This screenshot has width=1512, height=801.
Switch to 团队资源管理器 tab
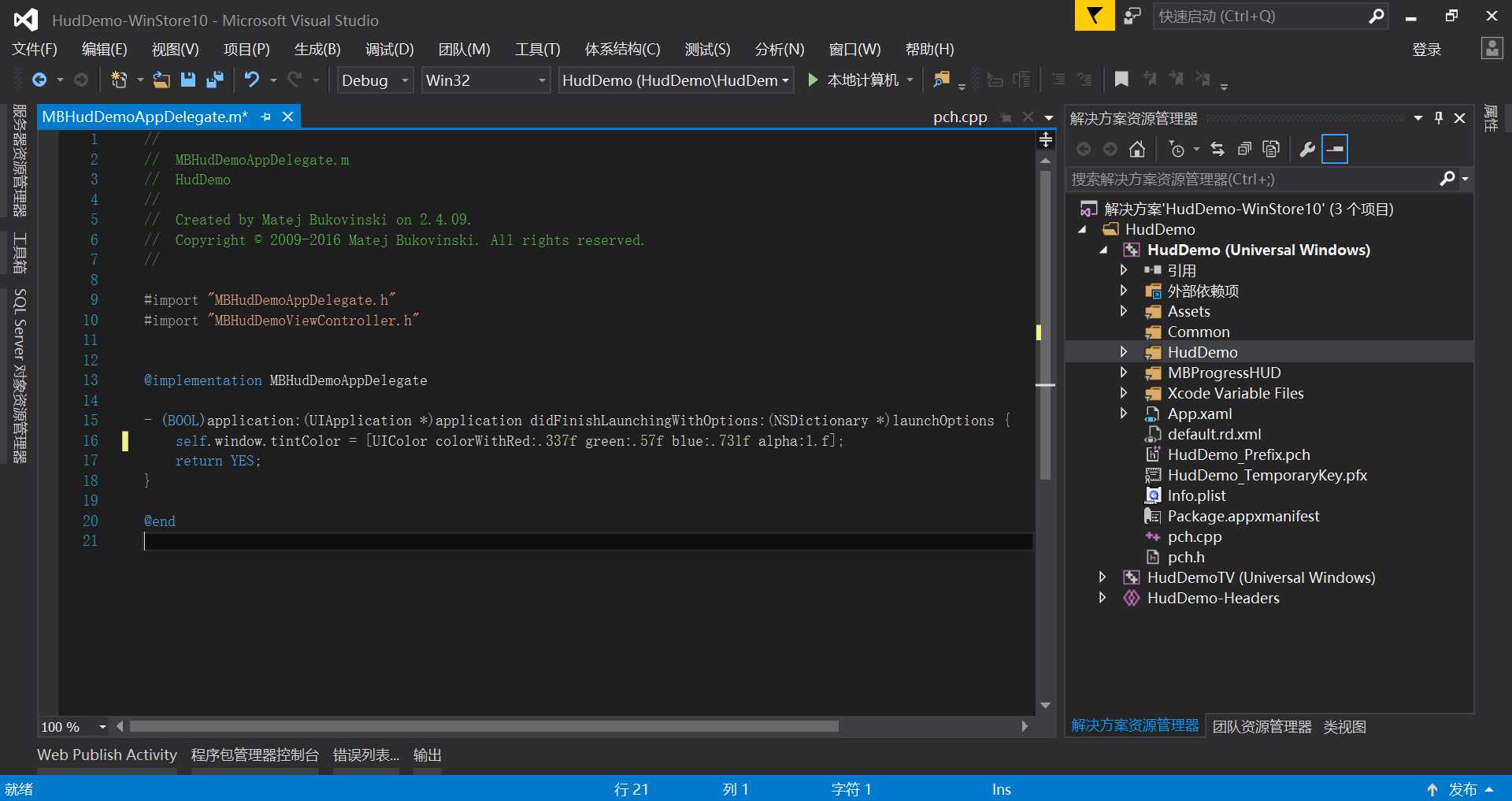tap(1262, 727)
